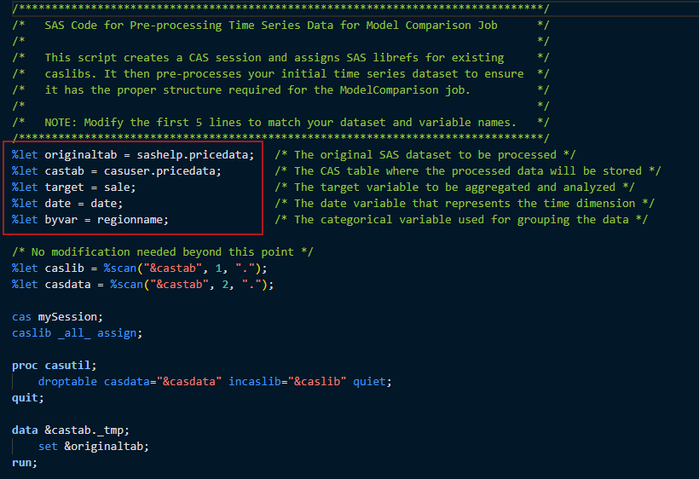Click 'sashelp.pricedata' in the originaltab line
699x479 pixels.
(193, 155)
